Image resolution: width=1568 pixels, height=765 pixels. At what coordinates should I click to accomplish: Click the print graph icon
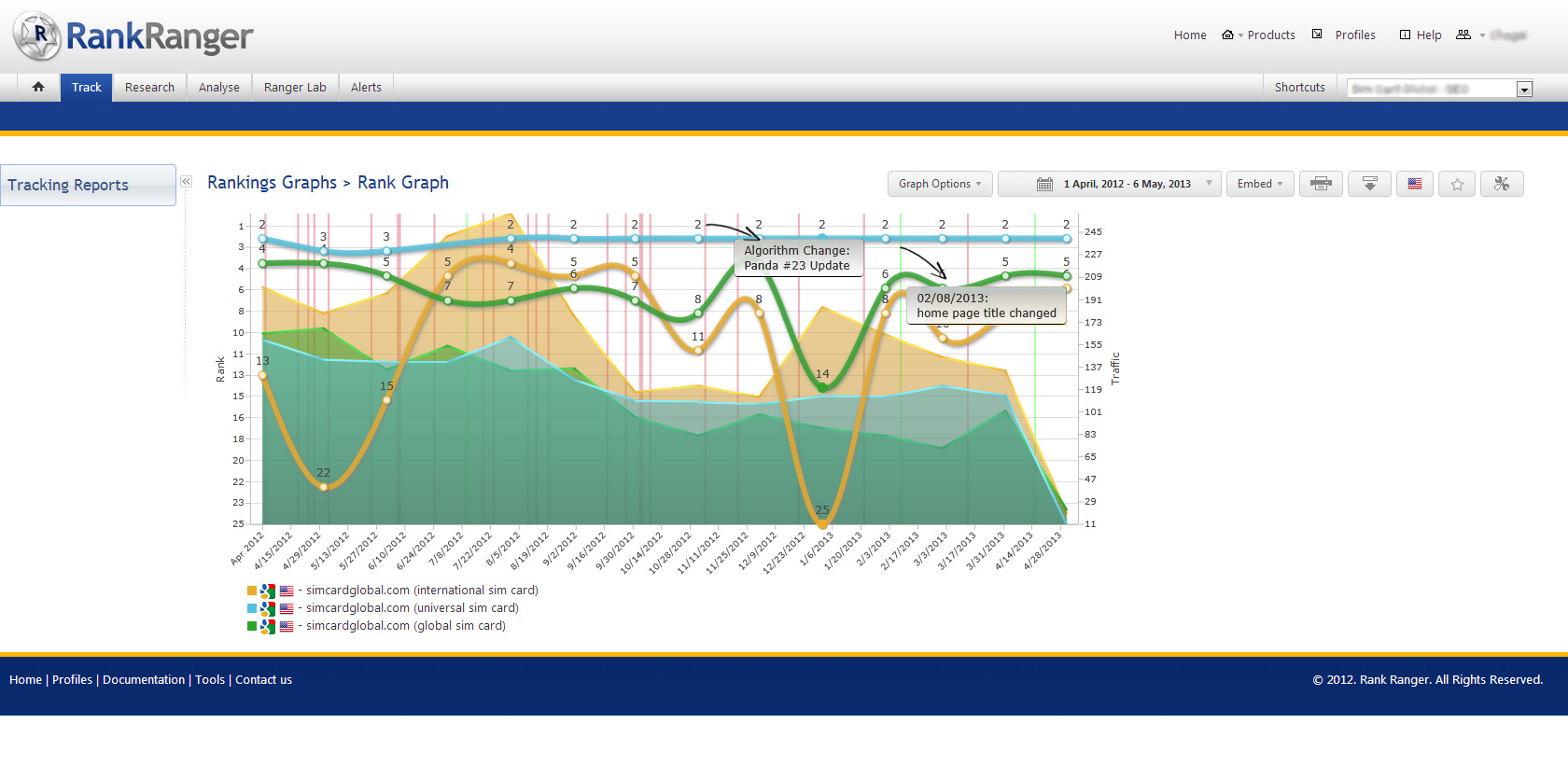[x=1320, y=184]
